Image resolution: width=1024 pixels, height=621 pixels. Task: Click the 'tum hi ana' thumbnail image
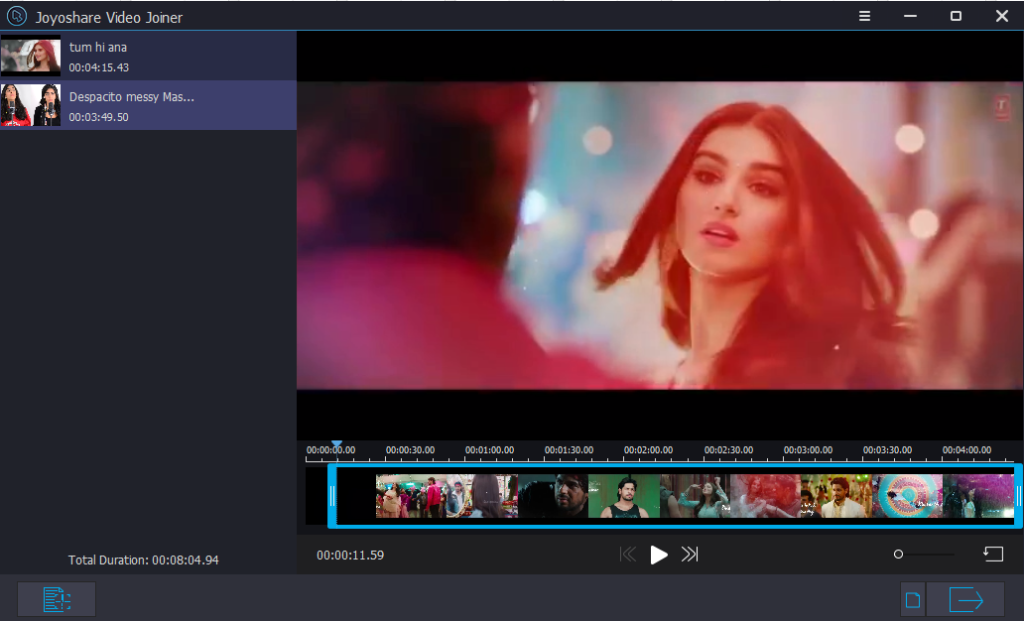pos(31,56)
